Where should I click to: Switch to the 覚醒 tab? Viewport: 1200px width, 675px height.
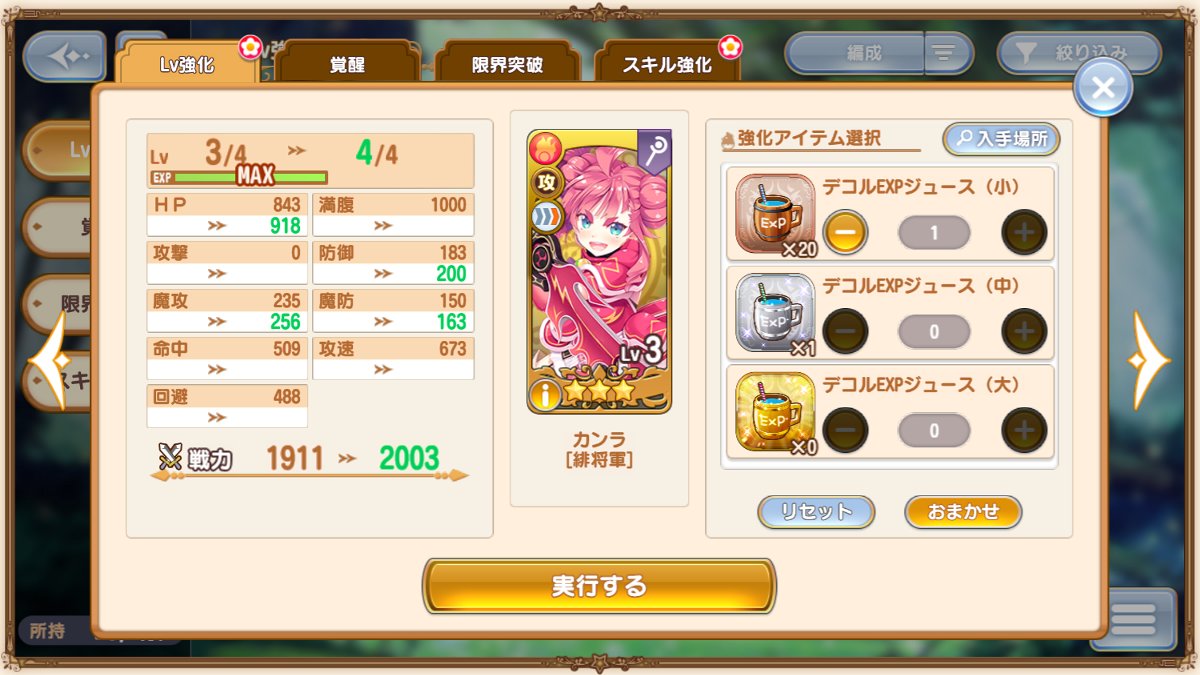[x=347, y=65]
